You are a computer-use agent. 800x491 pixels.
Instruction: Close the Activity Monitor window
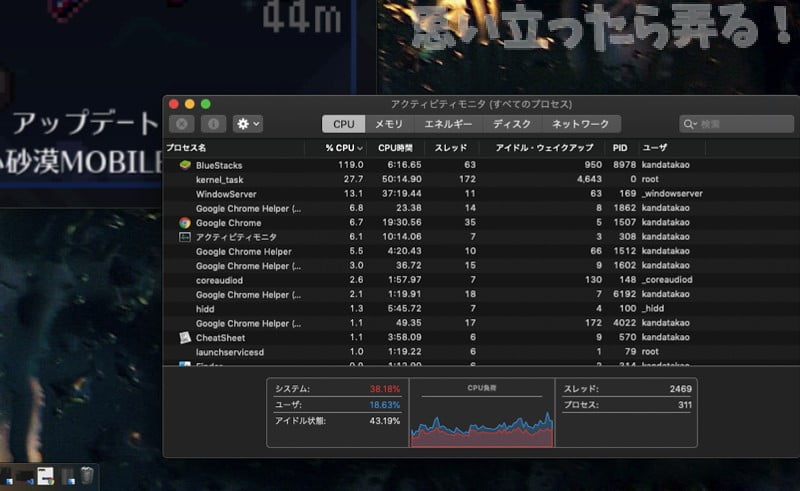(173, 104)
